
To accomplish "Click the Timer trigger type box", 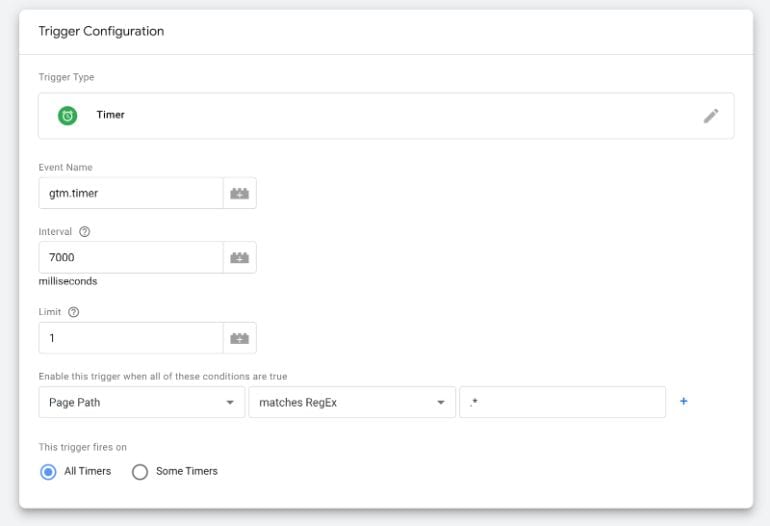I will 385,116.
